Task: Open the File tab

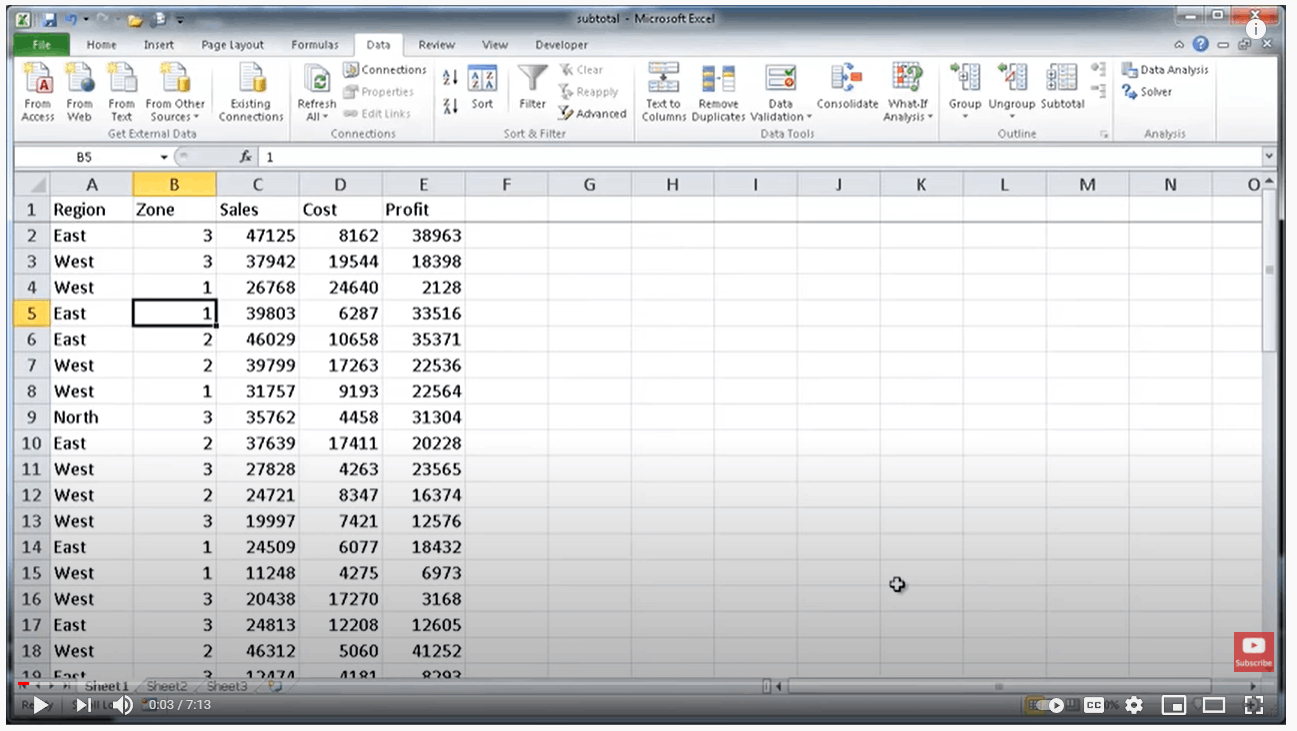Action: (42, 45)
